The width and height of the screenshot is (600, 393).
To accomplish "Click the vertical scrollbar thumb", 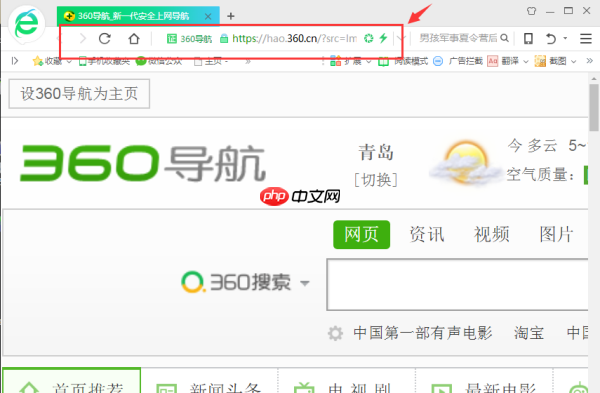I will [594, 108].
